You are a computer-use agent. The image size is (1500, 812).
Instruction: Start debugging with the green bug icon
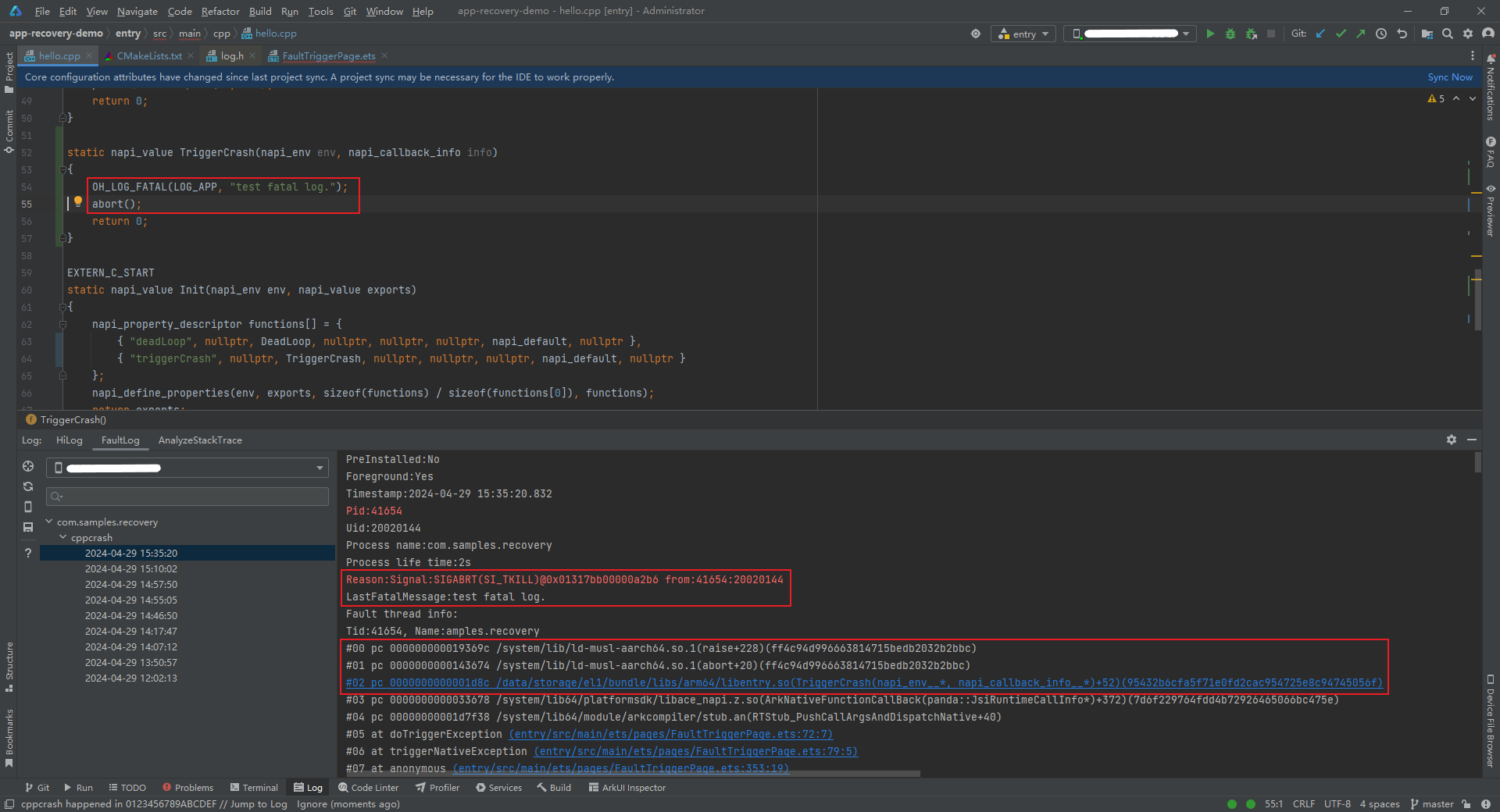[x=1230, y=34]
